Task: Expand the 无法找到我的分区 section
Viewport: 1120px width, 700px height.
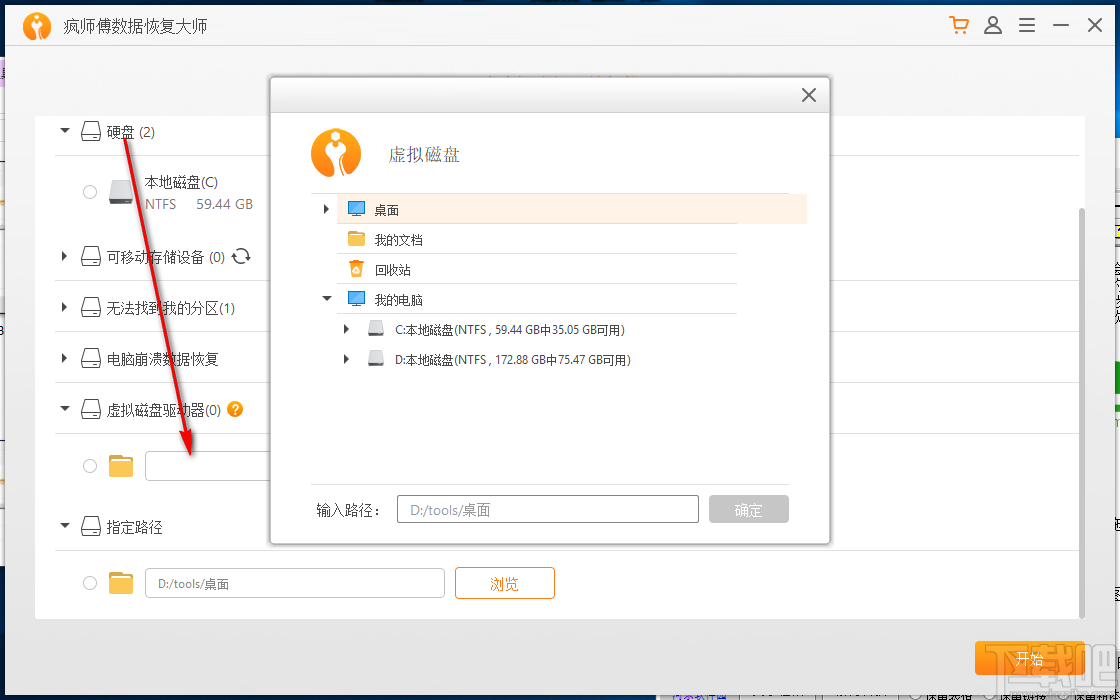Action: tap(65, 307)
